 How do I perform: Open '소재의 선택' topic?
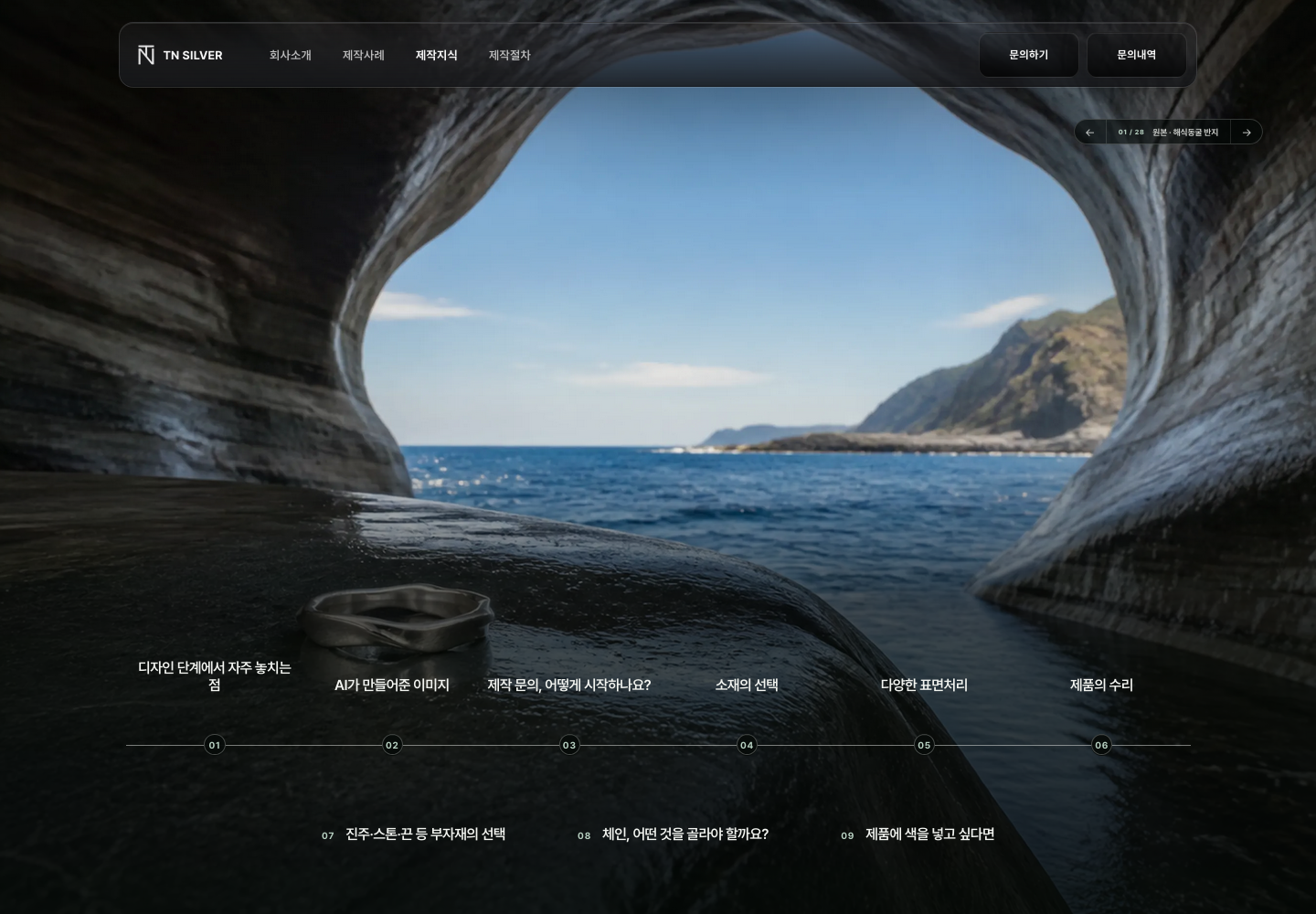coord(747,685)
